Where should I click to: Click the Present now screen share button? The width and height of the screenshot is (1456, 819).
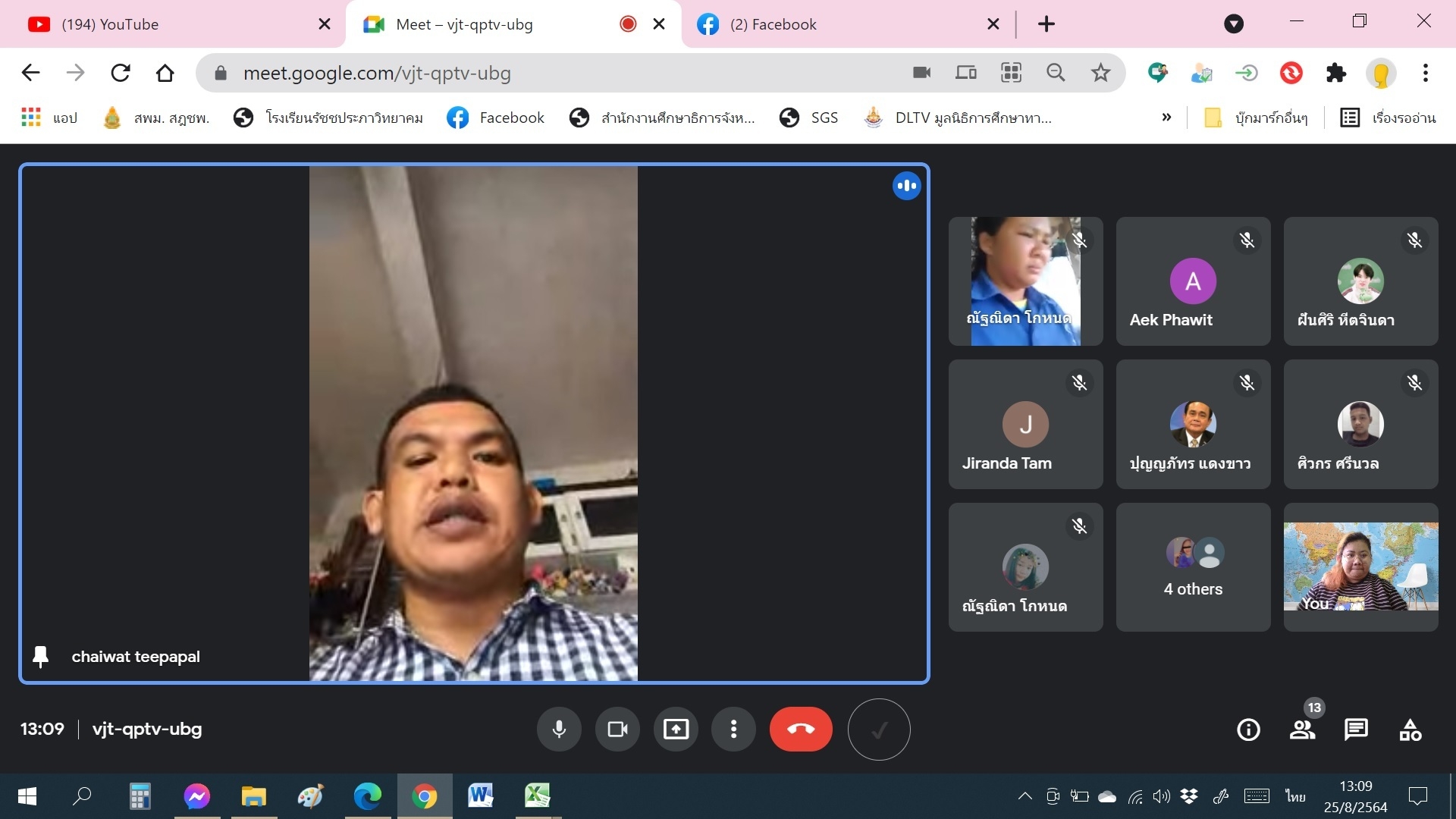[x=675, y=730]
